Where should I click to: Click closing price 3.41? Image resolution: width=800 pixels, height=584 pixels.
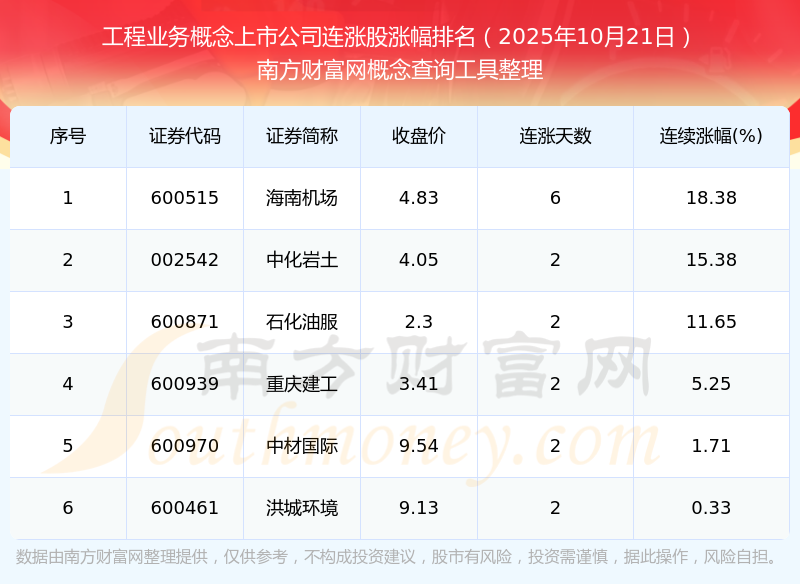419,384
